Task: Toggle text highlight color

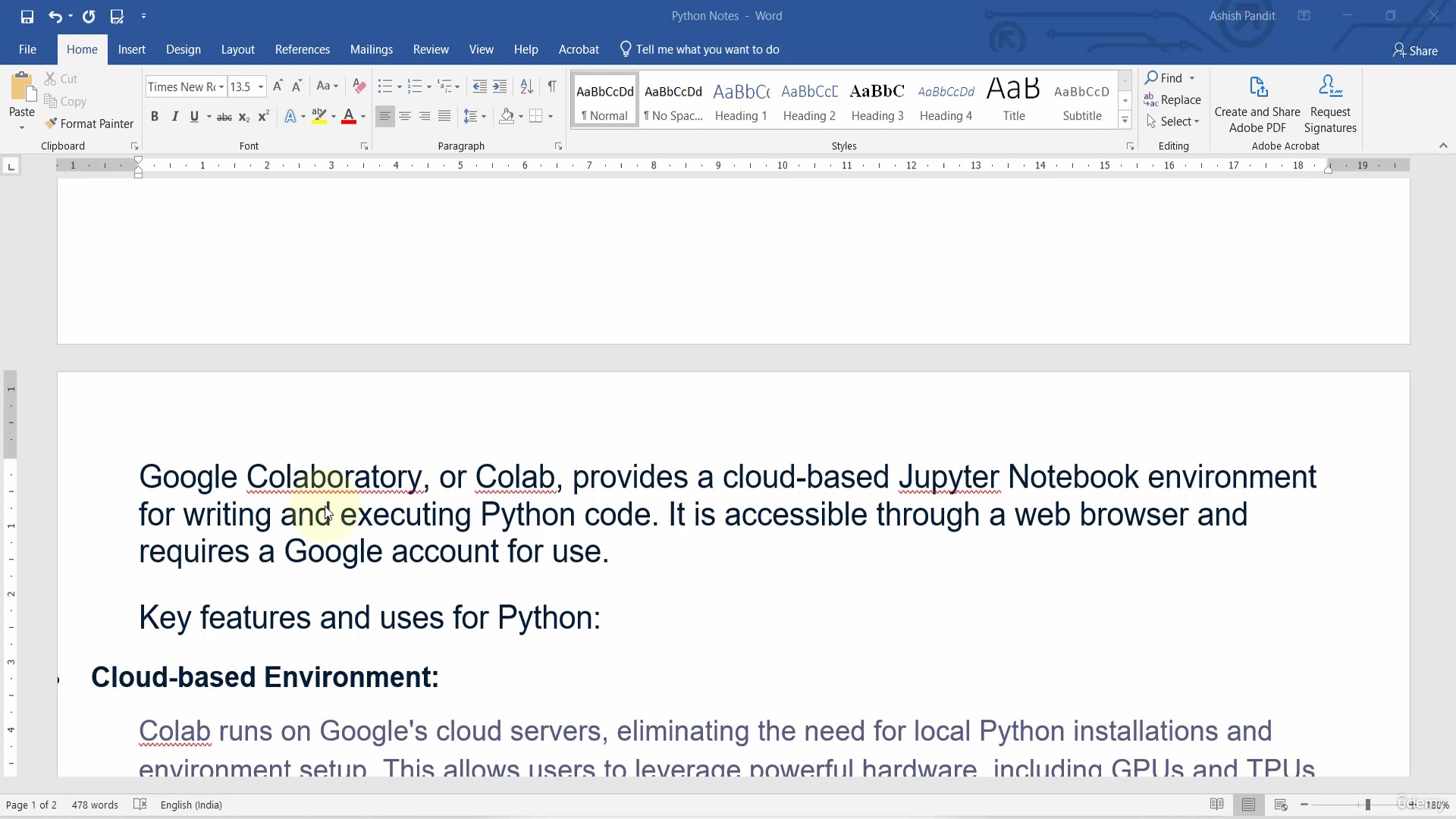Action: pyautogui.click(x=319, y=117)
